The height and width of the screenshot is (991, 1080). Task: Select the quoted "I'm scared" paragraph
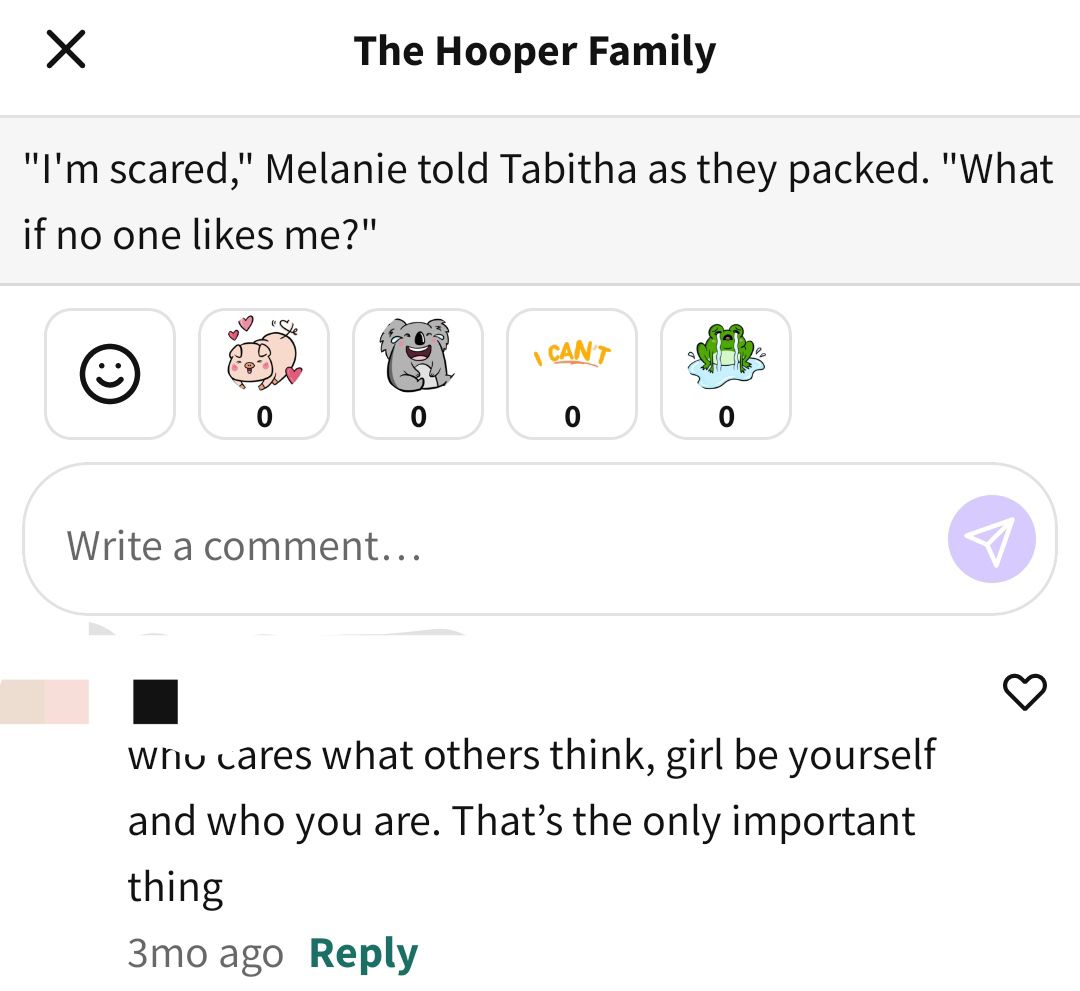540,200
